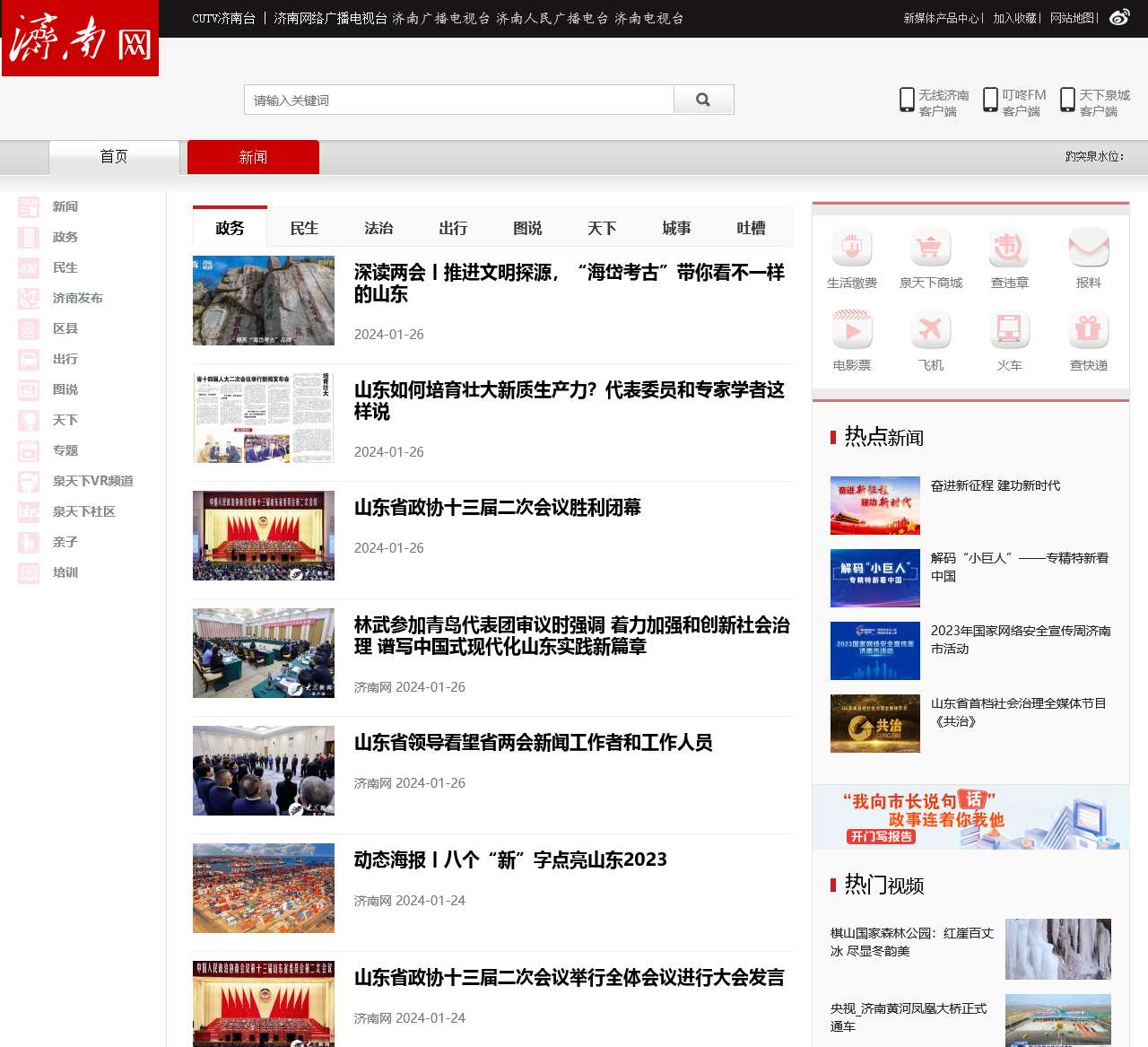
Task: Click the 加入收藏 link
Action: [x=1013, y=18]
